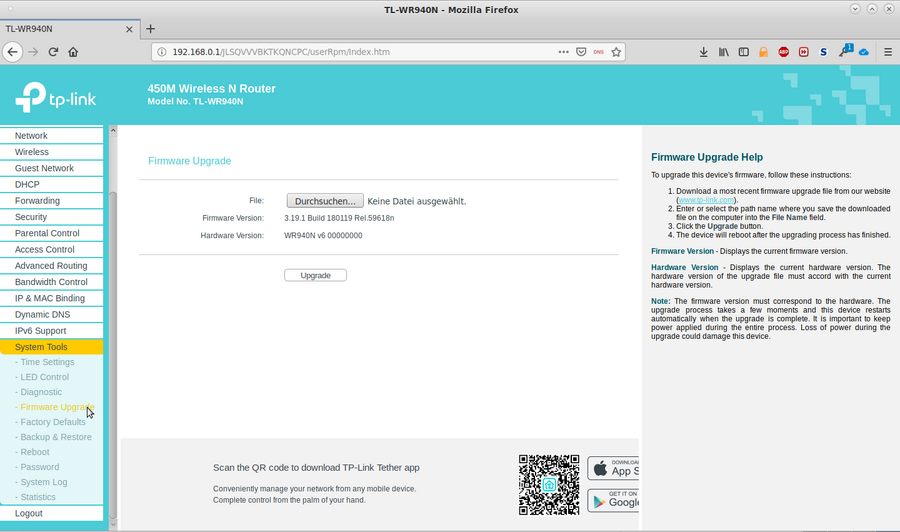Open Factory Defaults under System Tools
Image resolution: width=900 pixels, height=532 pixels.
click(x=52, y=422)
